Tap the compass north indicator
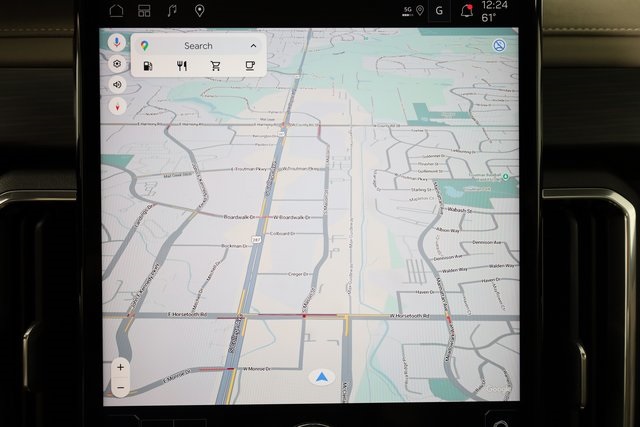The image size is (640, 427). (x=118, y=107)
